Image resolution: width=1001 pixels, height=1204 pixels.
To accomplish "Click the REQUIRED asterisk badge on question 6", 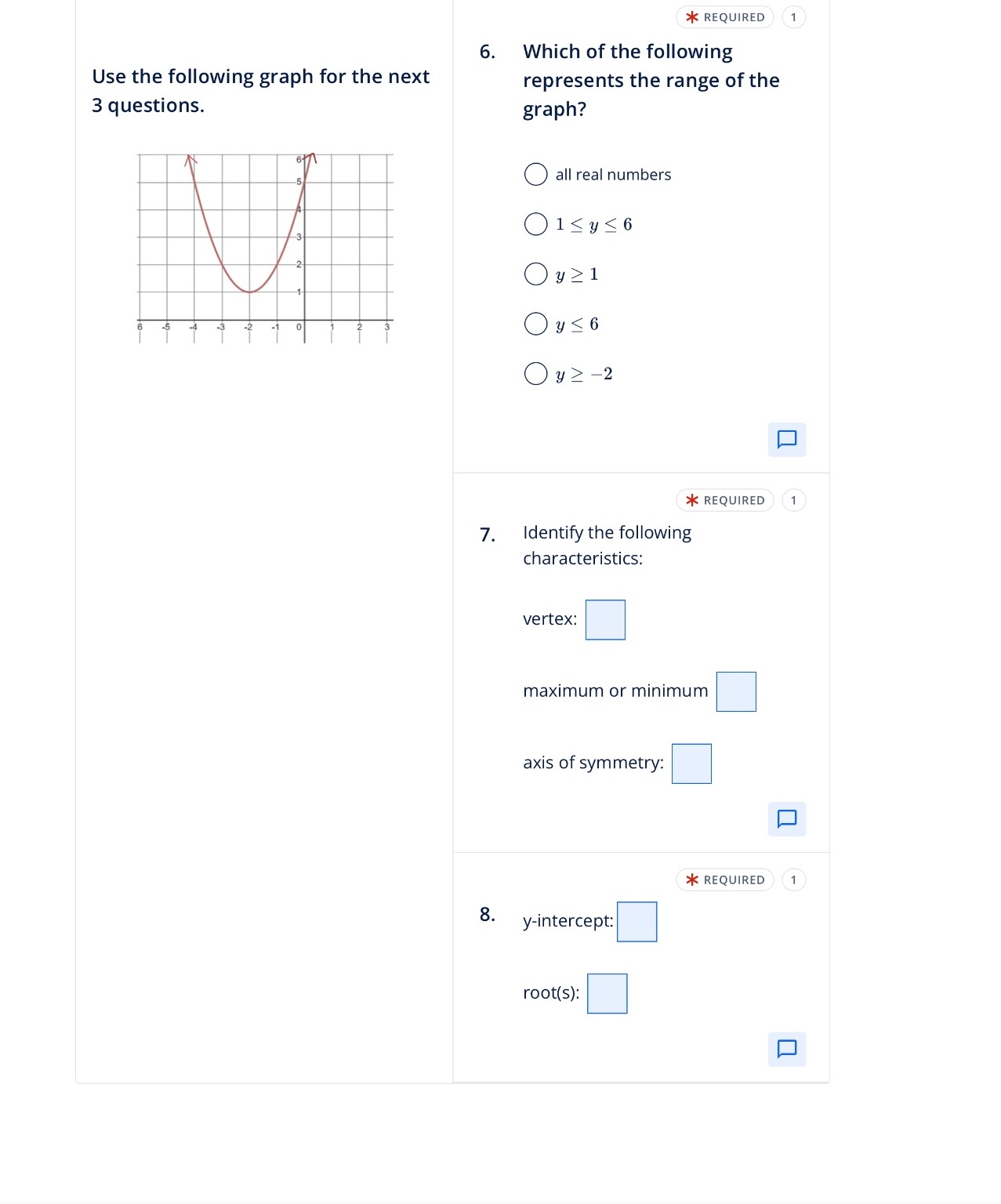I will (725, 16).
